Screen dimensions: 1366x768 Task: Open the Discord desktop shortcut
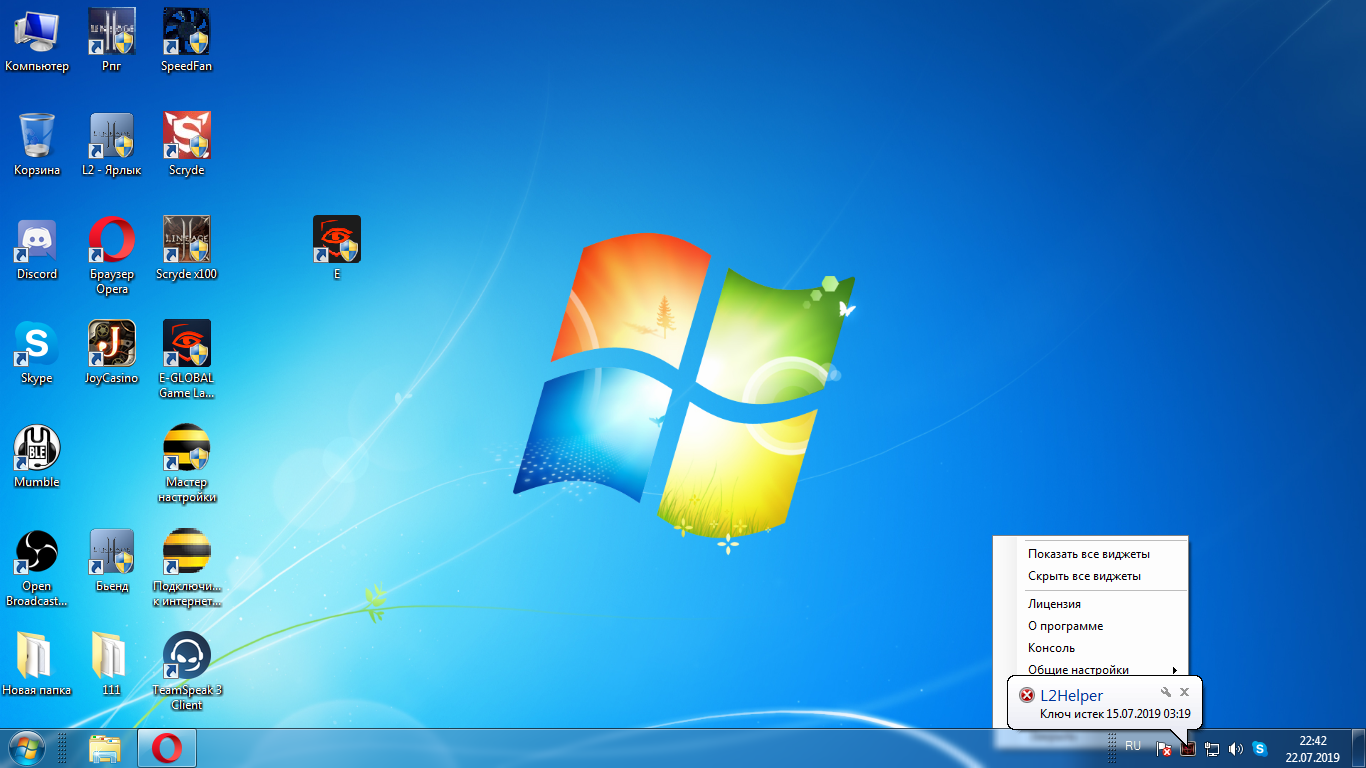pos(37,241)
